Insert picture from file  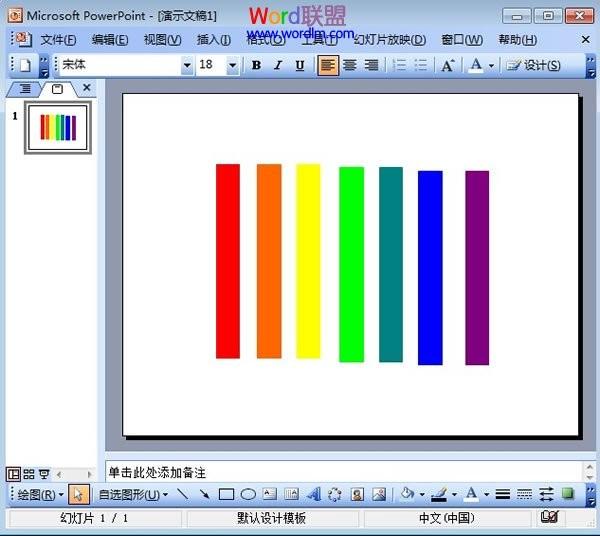point(379,494)
